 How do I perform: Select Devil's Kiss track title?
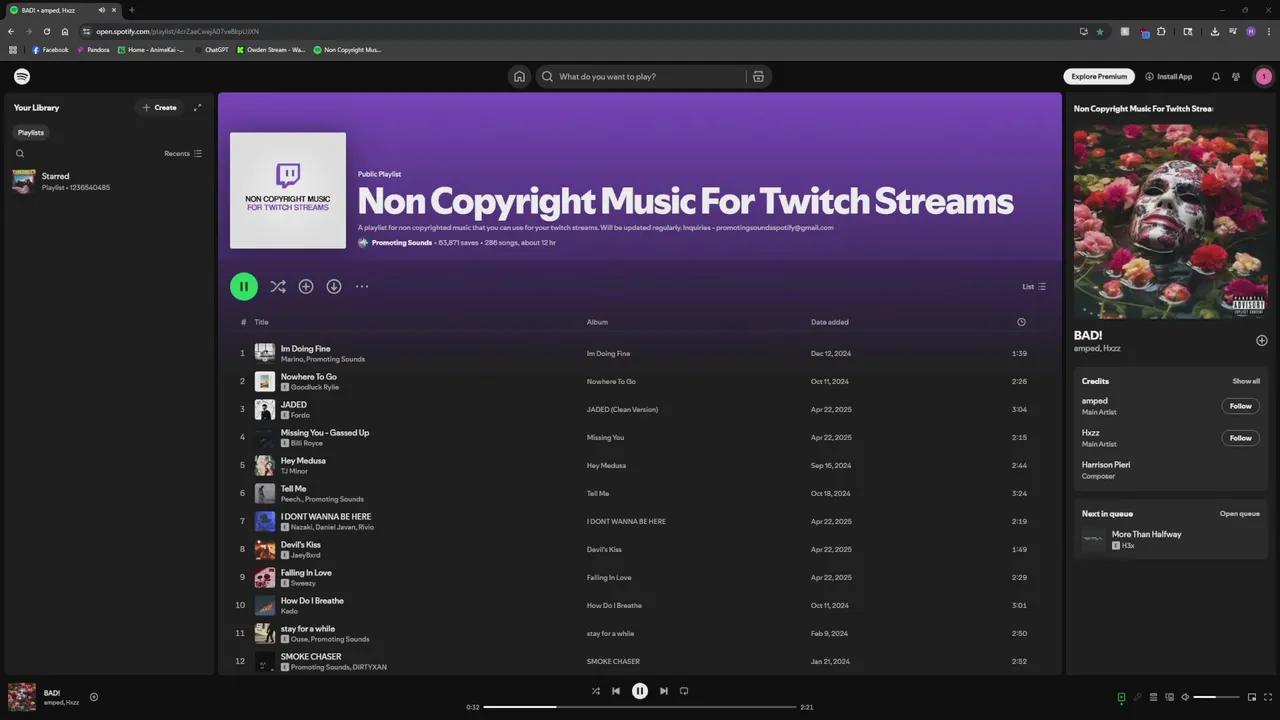[301, 545]
